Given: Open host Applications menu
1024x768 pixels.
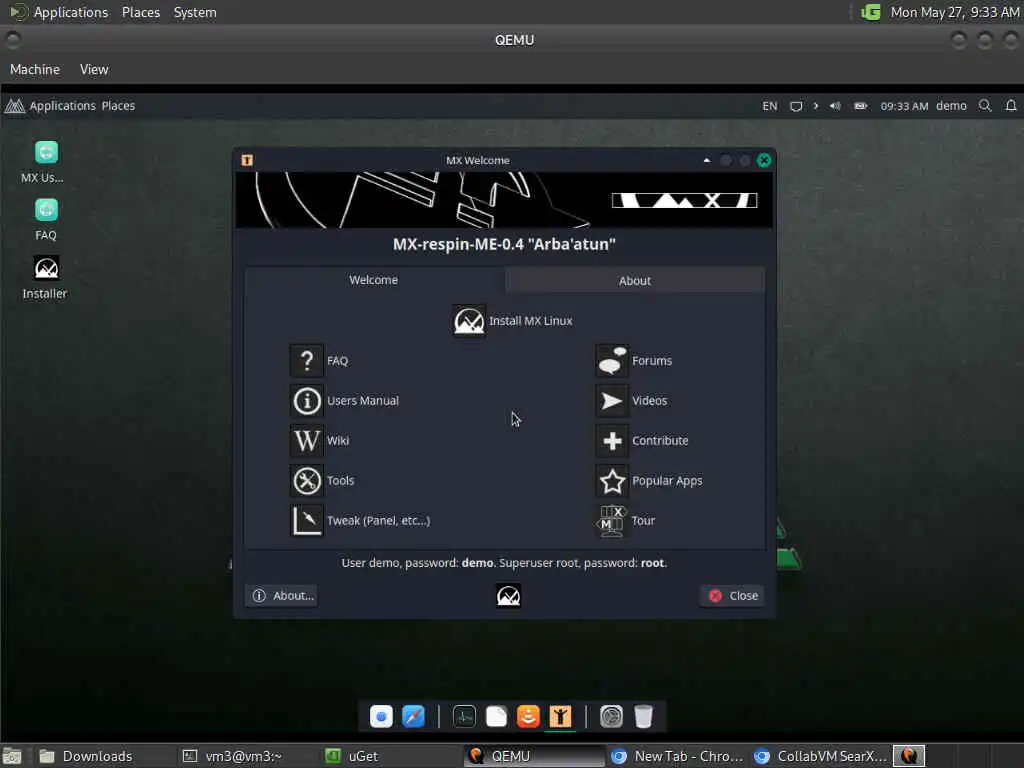Looking at the screenshot, I should tap(71, 12).
